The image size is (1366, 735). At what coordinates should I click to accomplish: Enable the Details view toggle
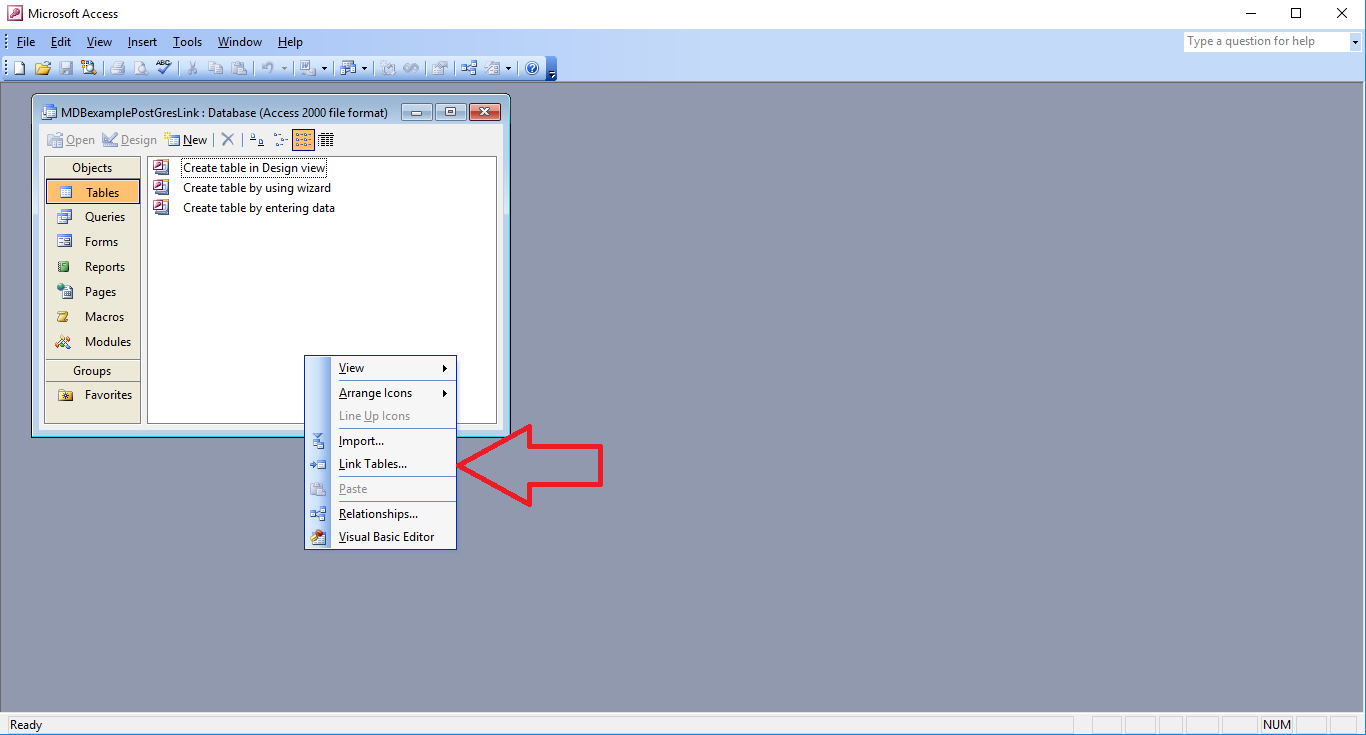326,140
